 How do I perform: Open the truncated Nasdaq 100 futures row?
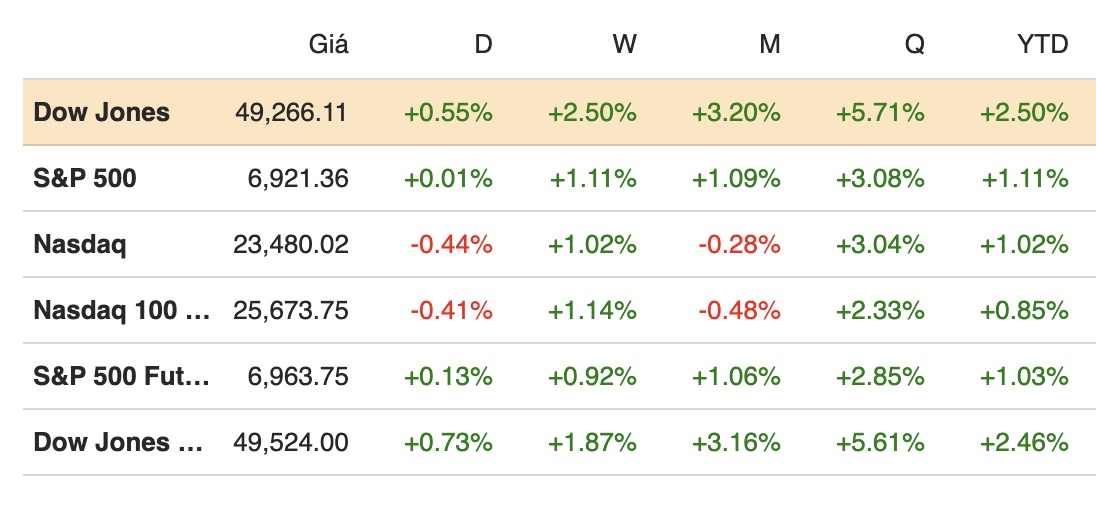pyautogui.click(x=122, y=310)
